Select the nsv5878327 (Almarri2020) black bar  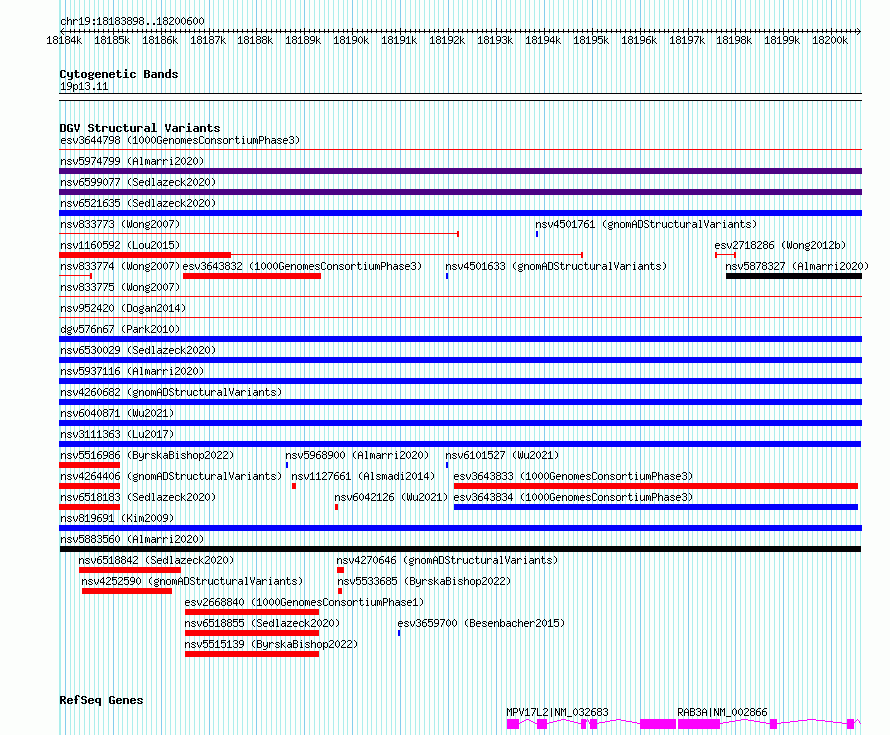tap(794, 276)
